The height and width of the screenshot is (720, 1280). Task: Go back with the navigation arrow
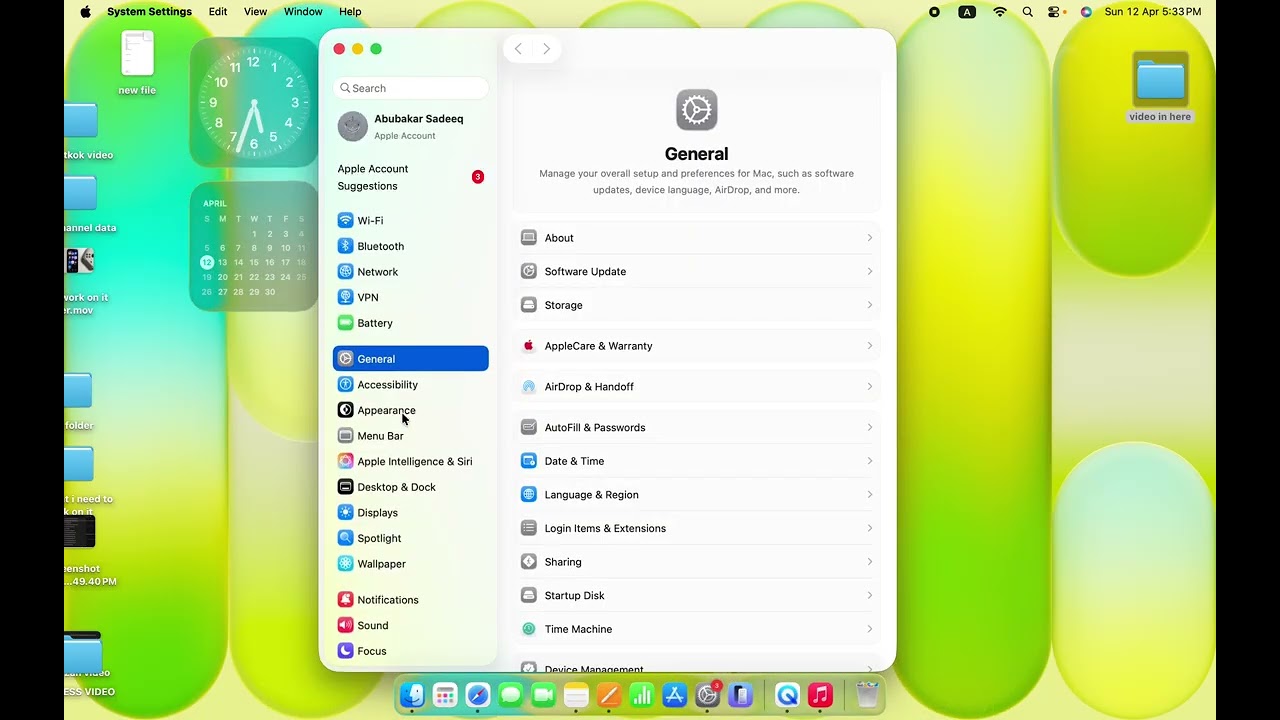518,49
